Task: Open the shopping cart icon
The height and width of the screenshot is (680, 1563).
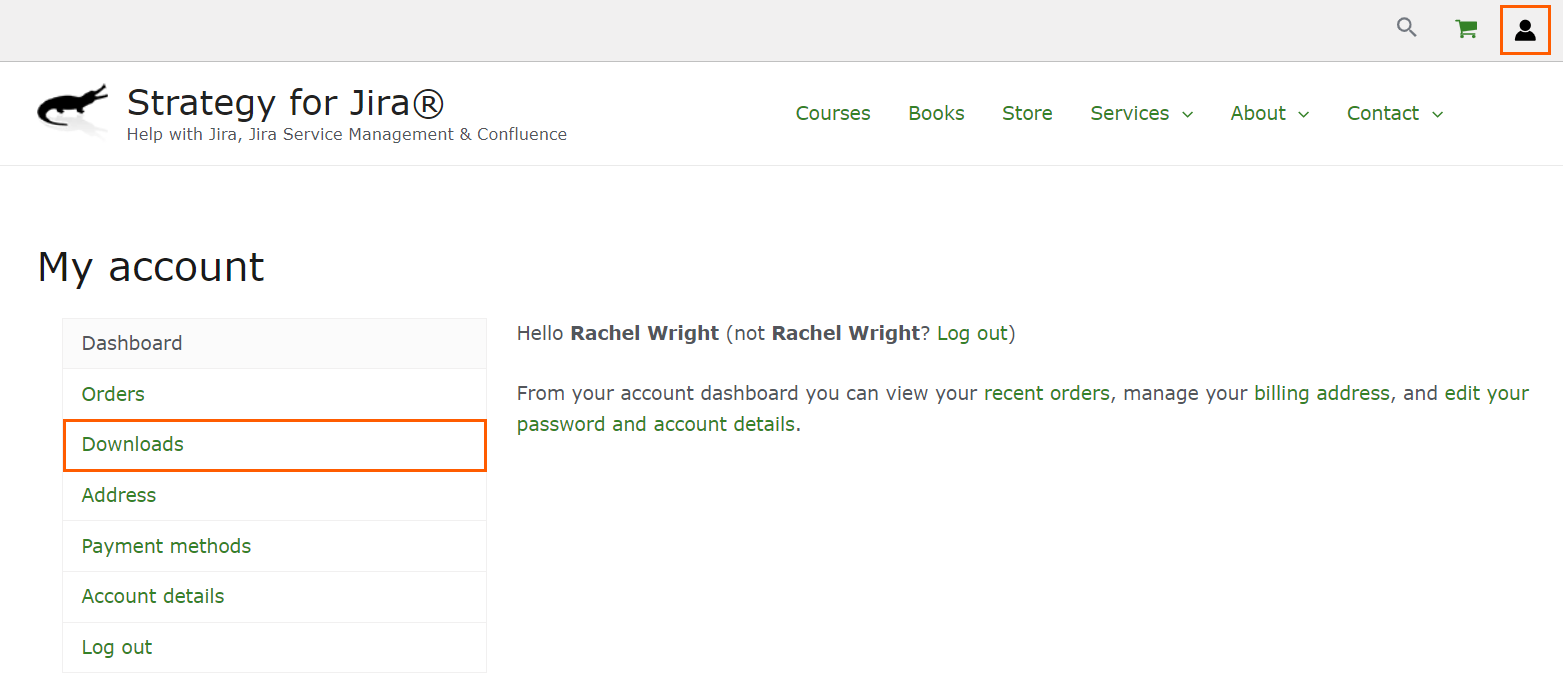Action: pyautogui.click(x=1466, y=29)
